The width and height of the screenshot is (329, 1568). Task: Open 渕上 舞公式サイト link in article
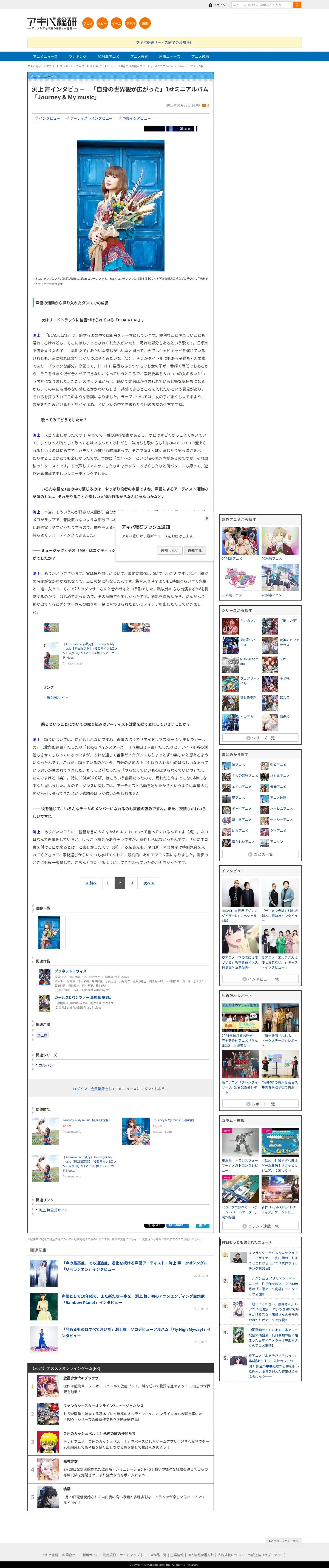point(55,698)
